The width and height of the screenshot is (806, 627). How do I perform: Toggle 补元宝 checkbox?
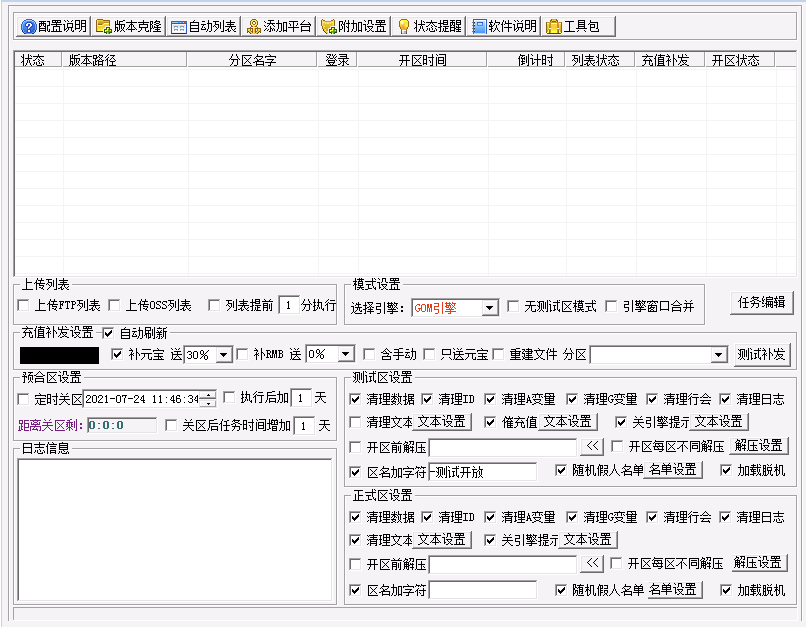117,354
